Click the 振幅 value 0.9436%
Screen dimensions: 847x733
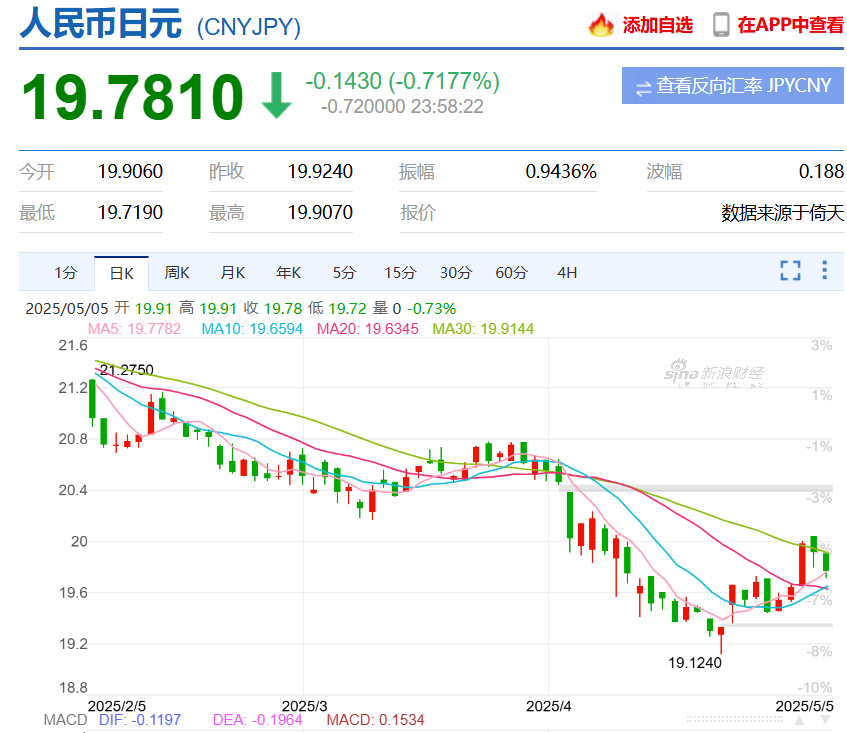point(561,171)
